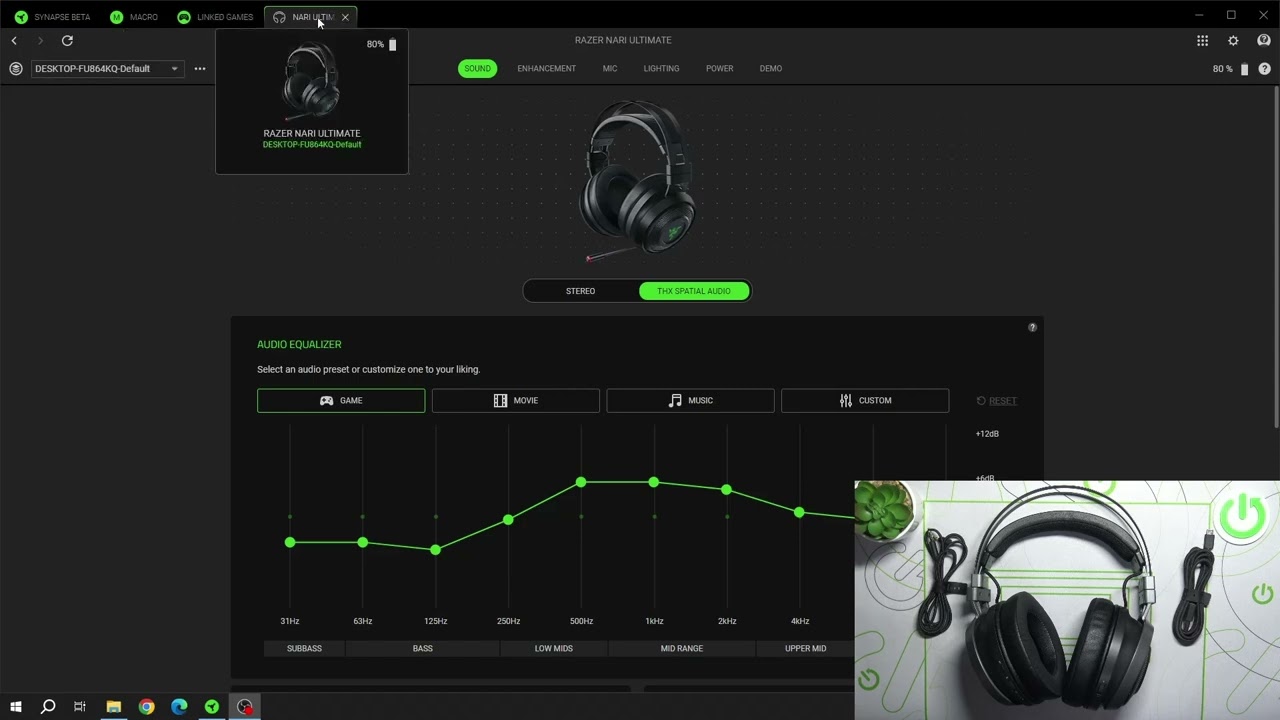Click the SUBBASS range label

tap(304, 649)
